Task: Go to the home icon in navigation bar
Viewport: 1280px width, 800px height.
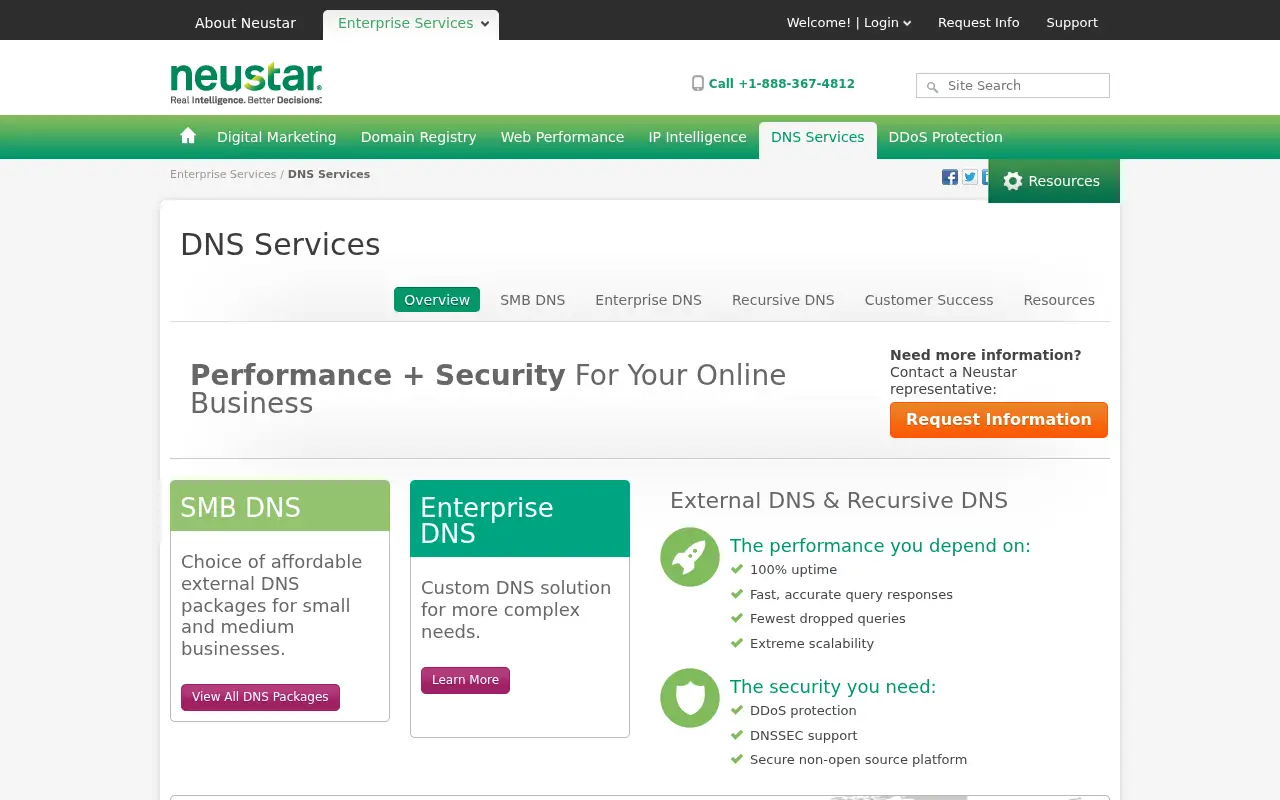Action: point(188,136)
